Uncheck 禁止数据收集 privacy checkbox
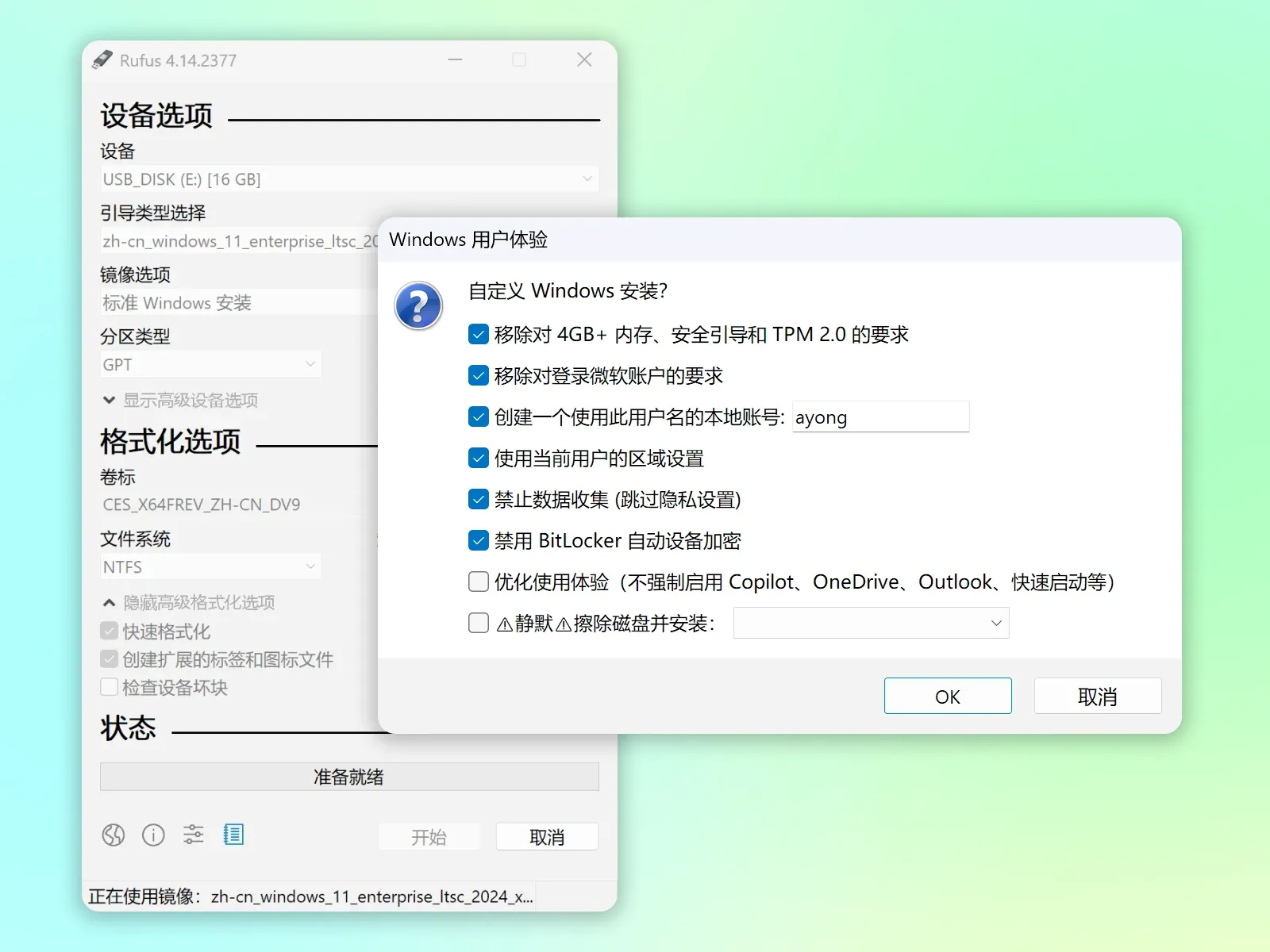 point(479,500)
